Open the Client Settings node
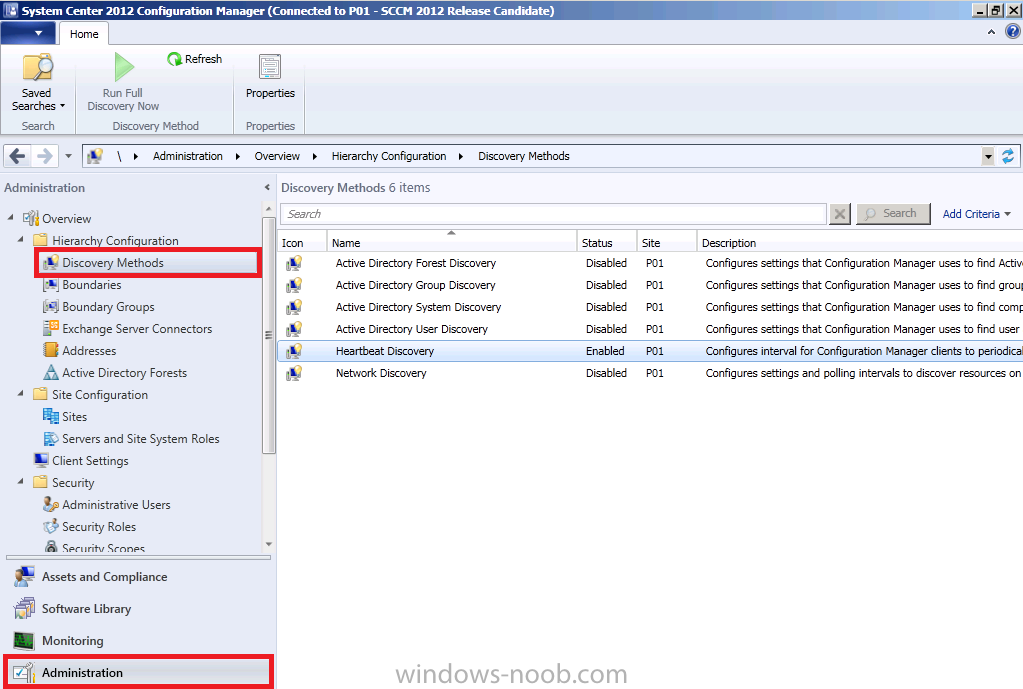Viewport: 1023px width, 689px height. [90, 461]
